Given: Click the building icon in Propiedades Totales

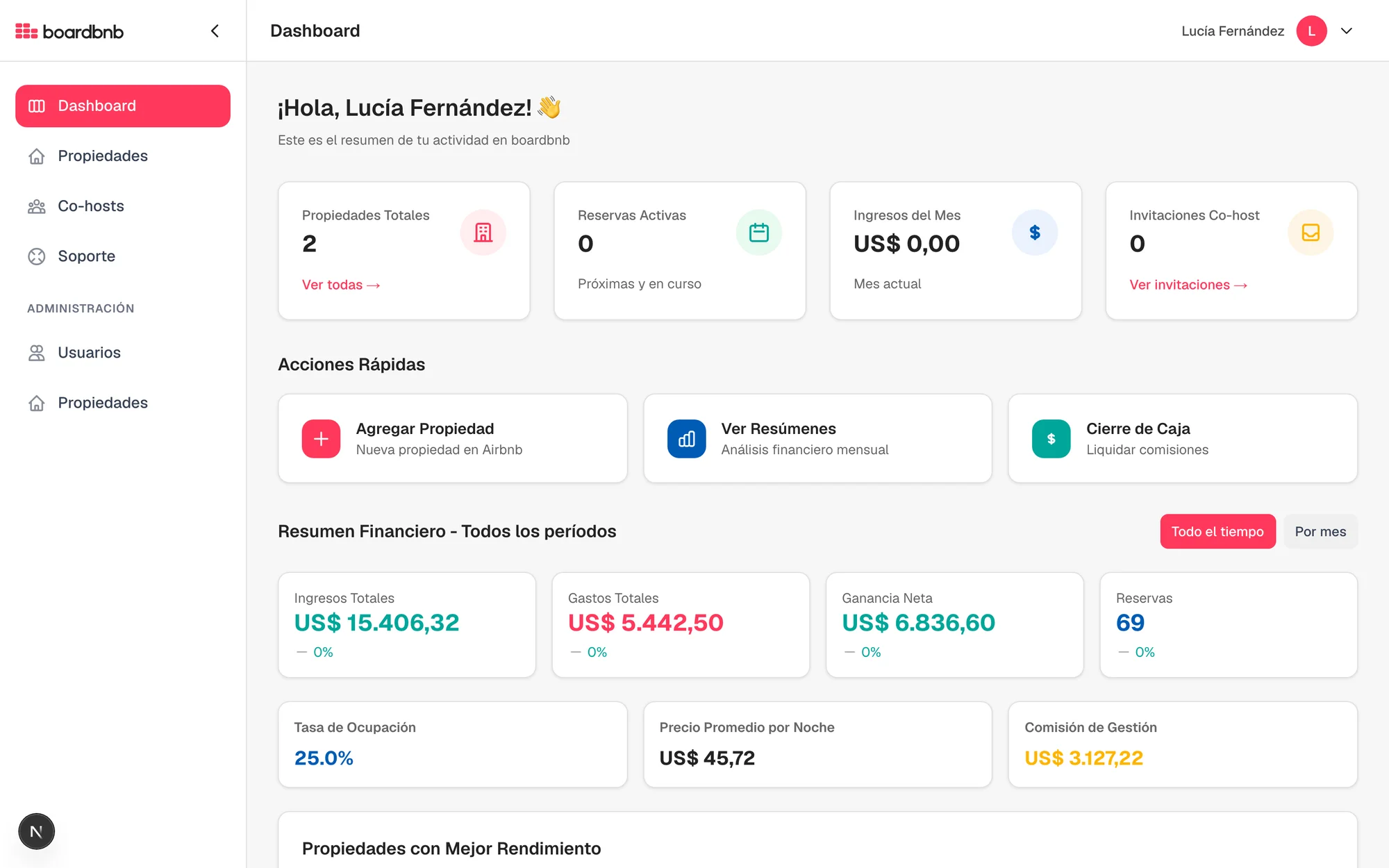Looking at the screenshot, I should 483,233.
